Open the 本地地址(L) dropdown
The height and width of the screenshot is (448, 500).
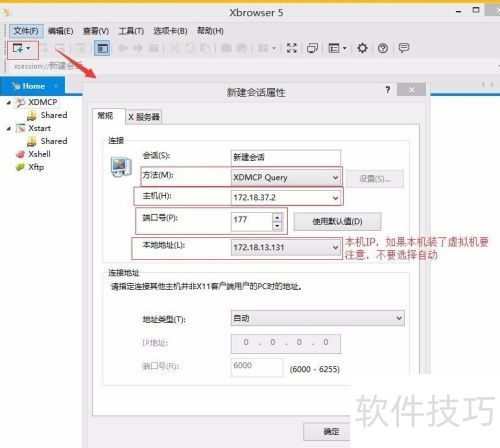286,248
